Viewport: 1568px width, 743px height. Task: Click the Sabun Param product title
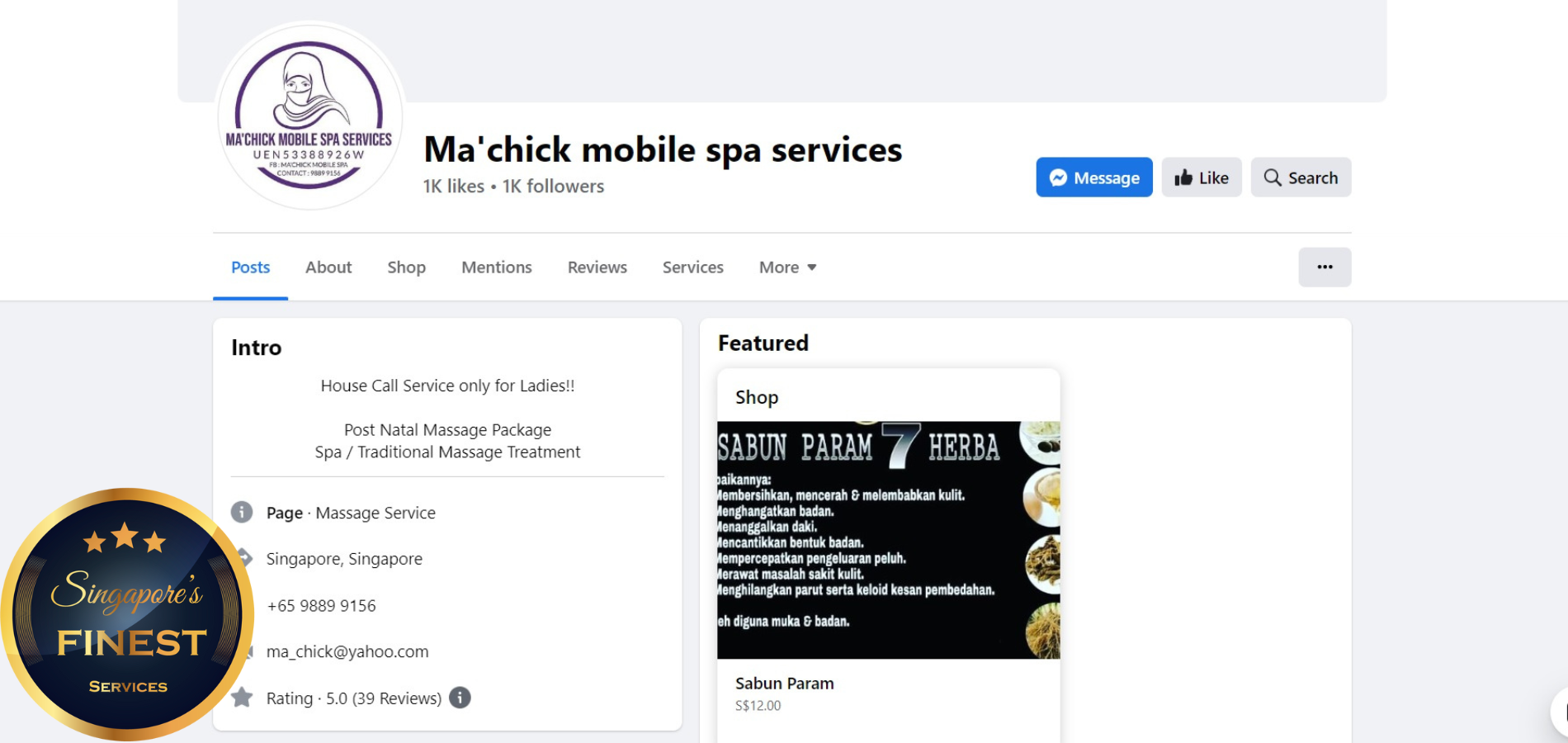[784, 684]
